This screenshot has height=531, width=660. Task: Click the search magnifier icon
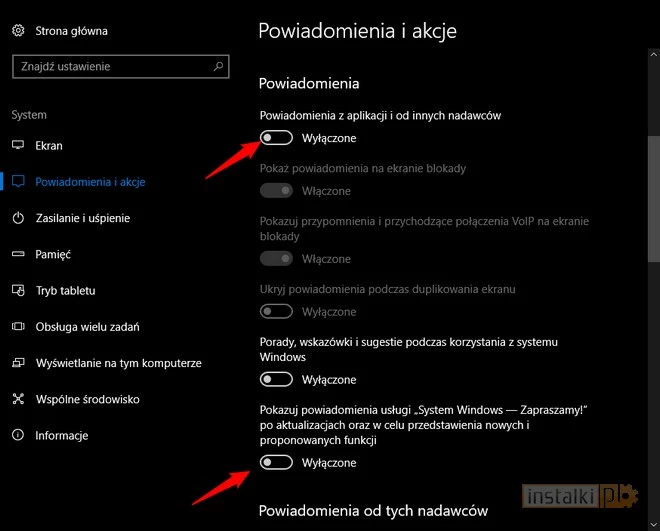point(219,67)
